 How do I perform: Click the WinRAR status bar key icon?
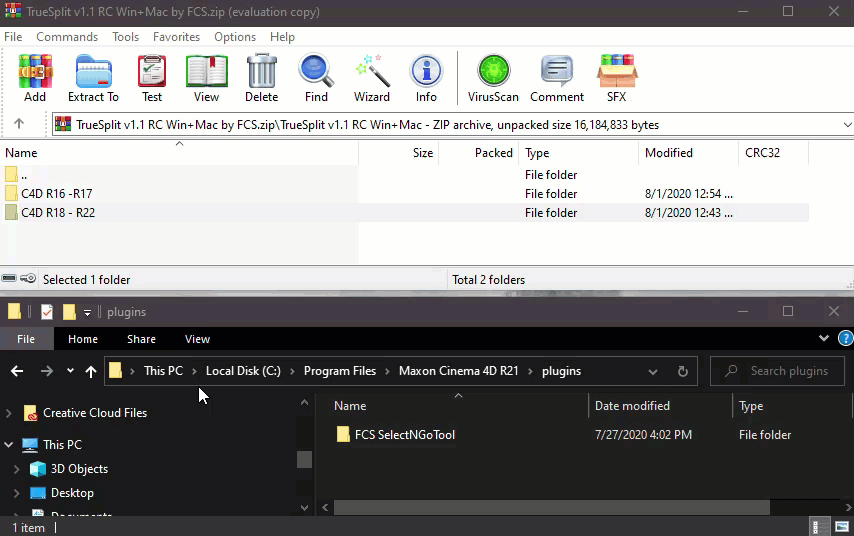[x=28, y=279]
